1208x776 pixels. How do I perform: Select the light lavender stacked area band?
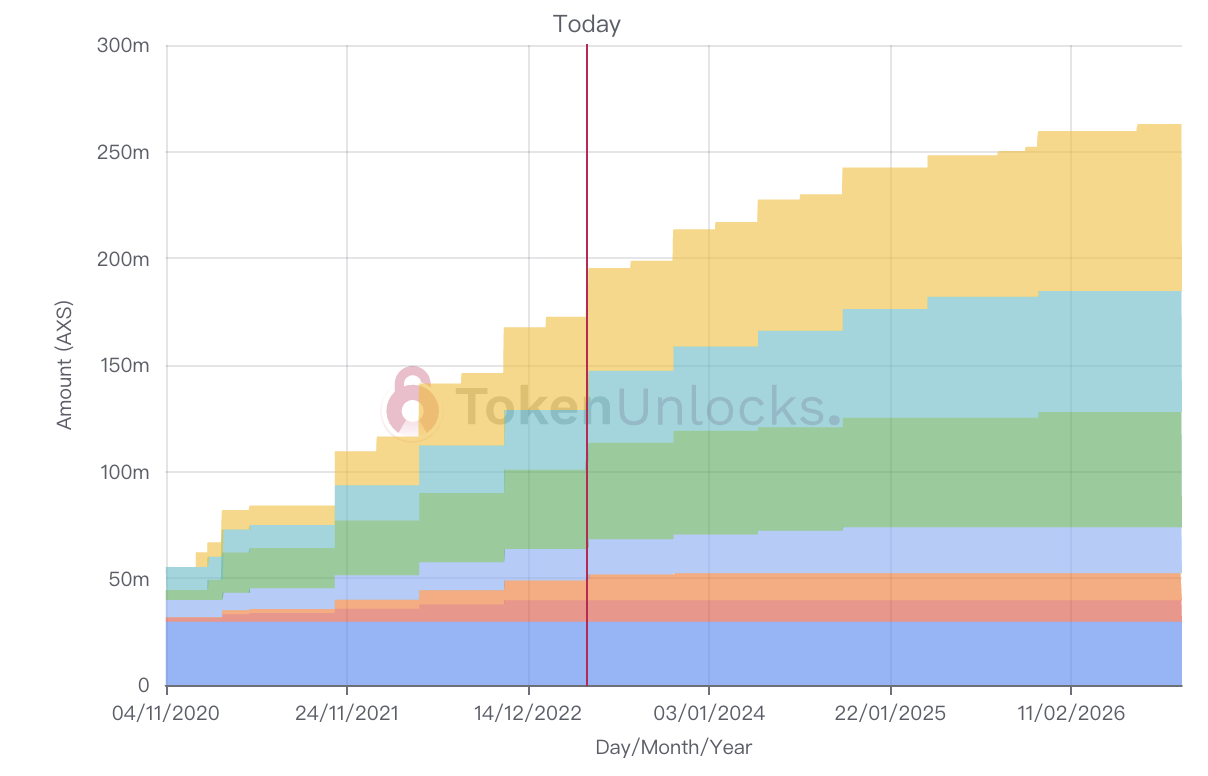pyautogui.click(x=900, y=550)
